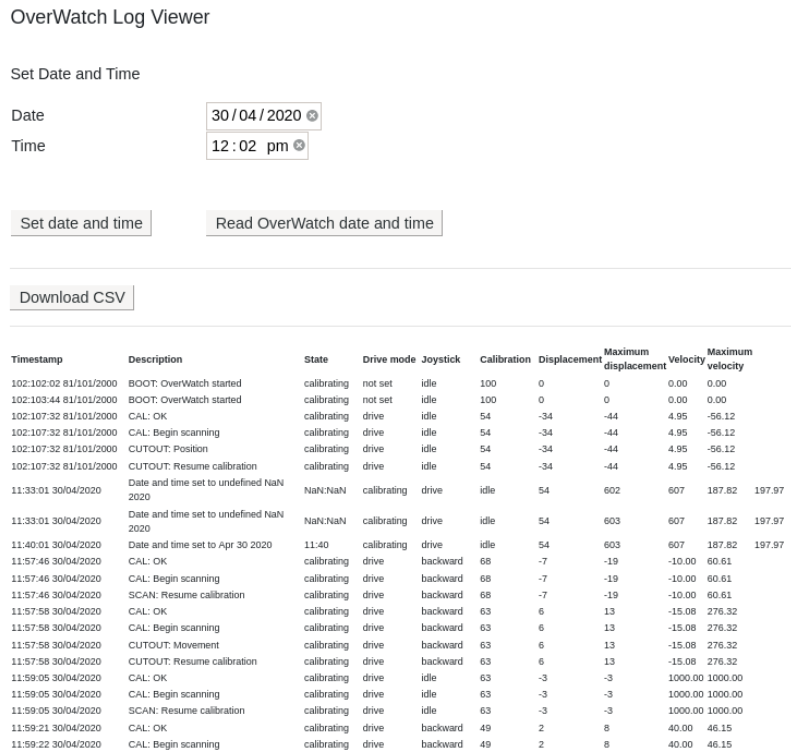
Task: Select the pm period in Time field
Action: [x=277, y=146]
